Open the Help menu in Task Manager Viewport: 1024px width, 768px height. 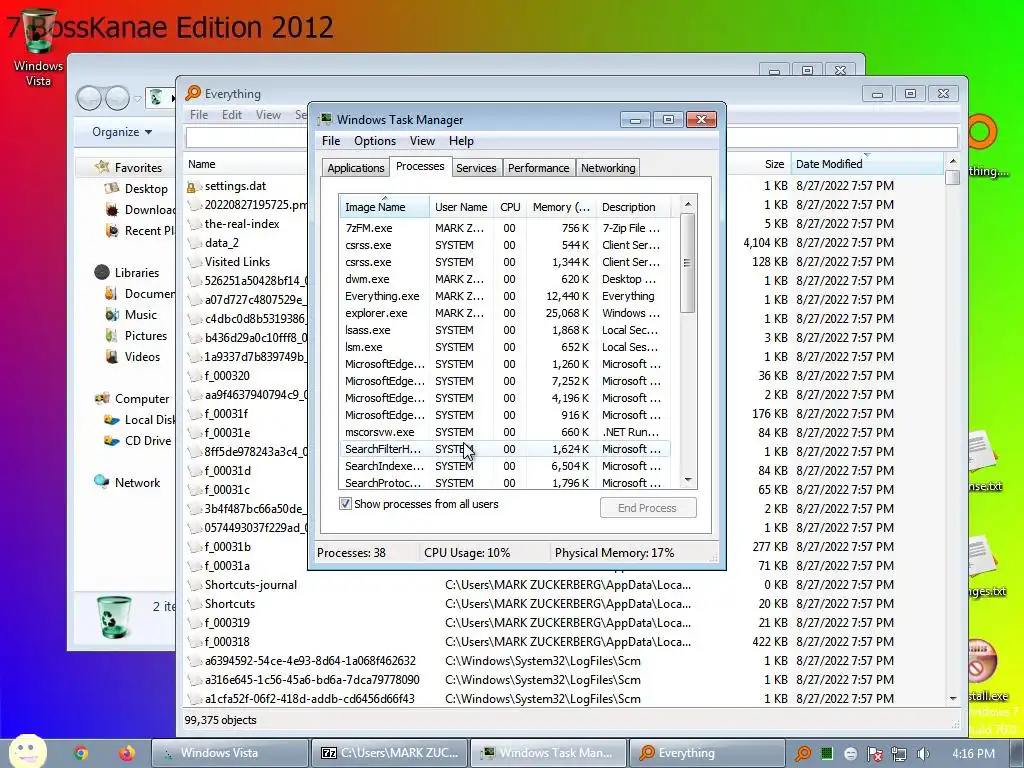[461, 141]
